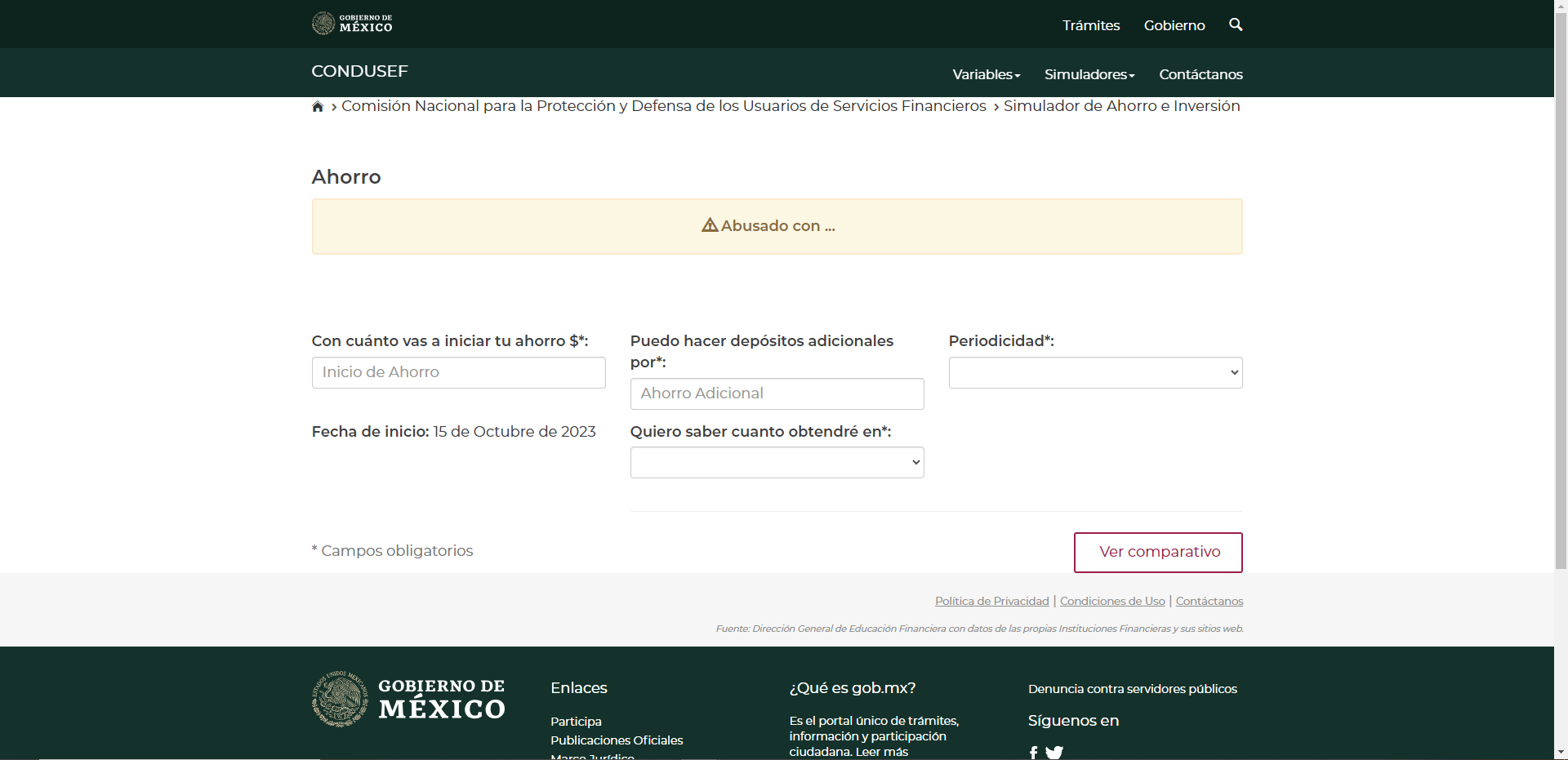
Task: Open the Twitter bird icon in footer
Action: pyautogui.click(x=1054, y=752)
